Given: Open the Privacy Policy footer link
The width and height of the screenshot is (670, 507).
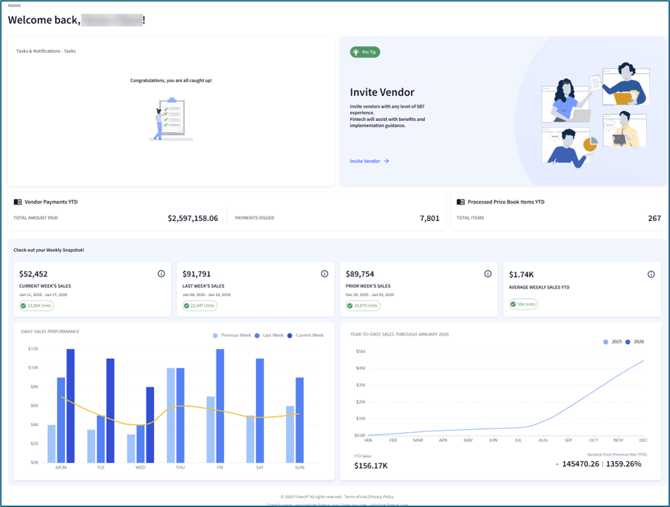Looking at the screenshot, I should click(381, 496).
